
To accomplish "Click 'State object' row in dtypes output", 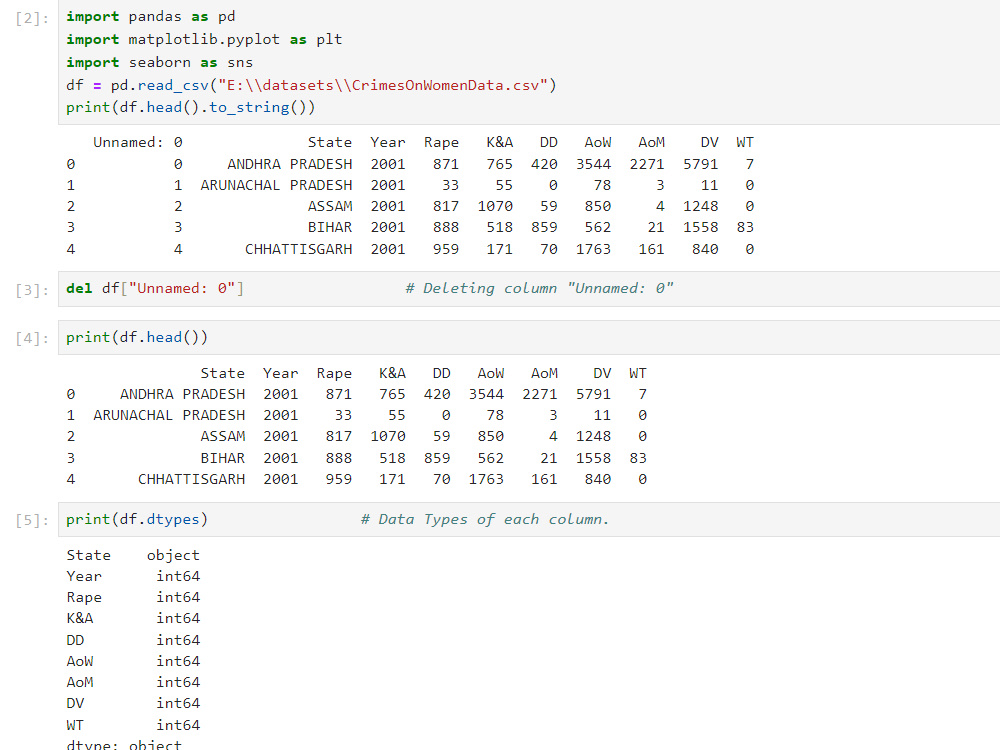I will [x=133, y=555].
